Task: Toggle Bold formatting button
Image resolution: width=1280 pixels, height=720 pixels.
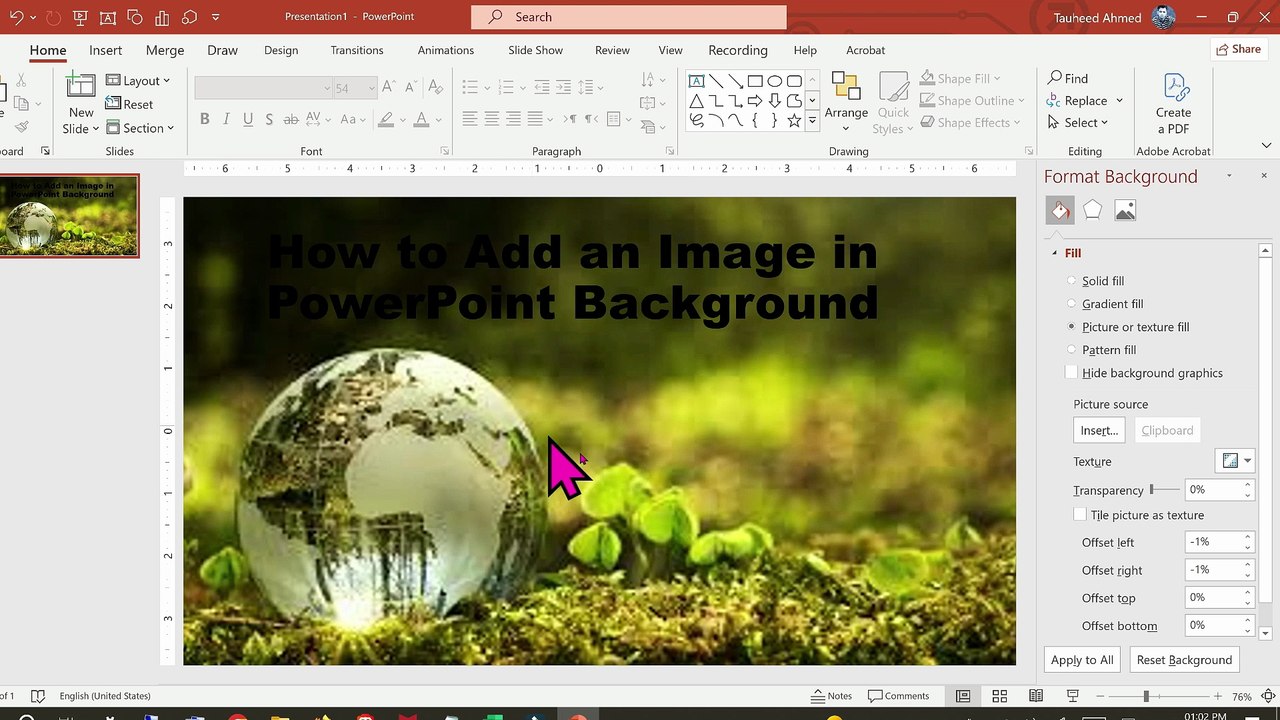Action: [204, 119]
